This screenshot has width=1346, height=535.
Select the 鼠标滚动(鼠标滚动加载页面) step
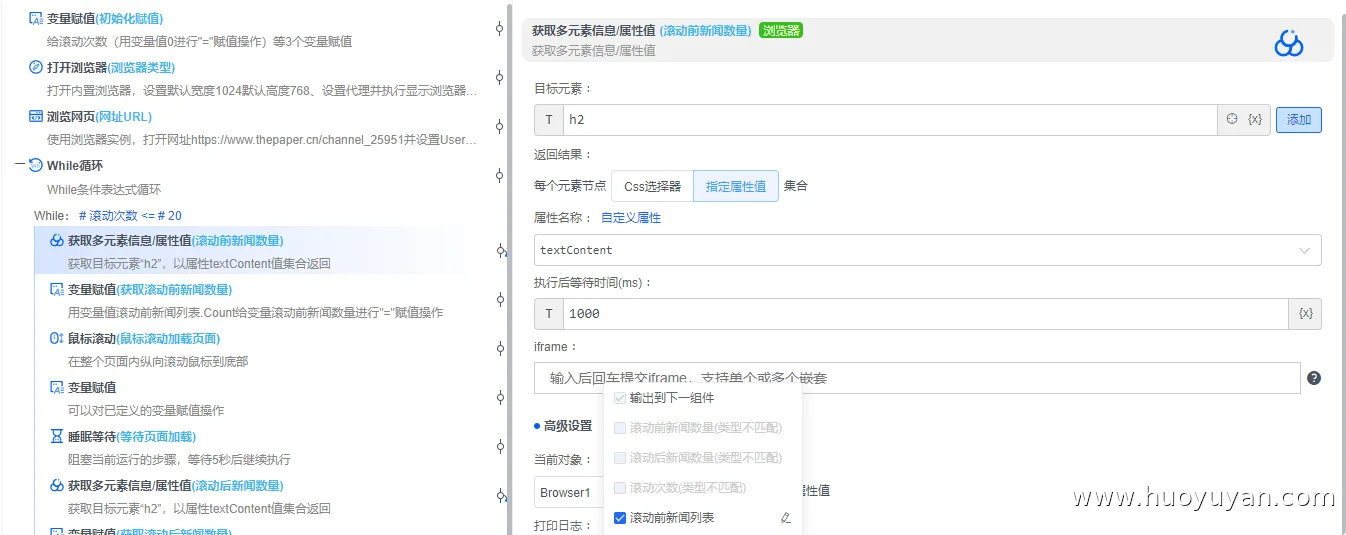click(x=144, y=338)
